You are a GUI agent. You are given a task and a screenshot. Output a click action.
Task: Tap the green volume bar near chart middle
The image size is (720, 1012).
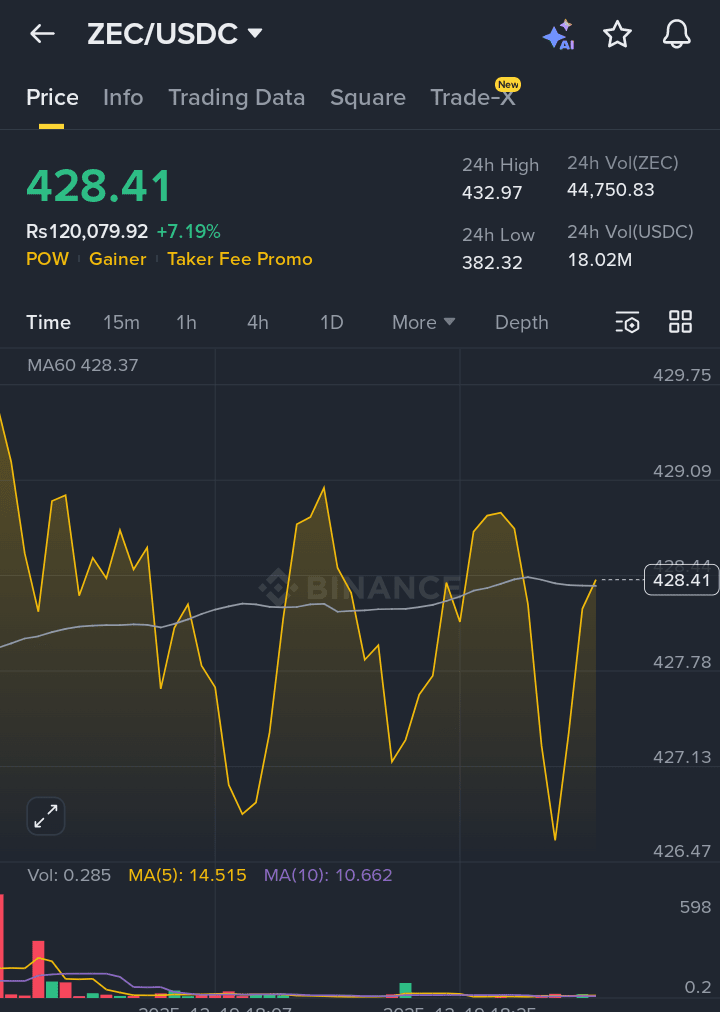tap(405, 991)
